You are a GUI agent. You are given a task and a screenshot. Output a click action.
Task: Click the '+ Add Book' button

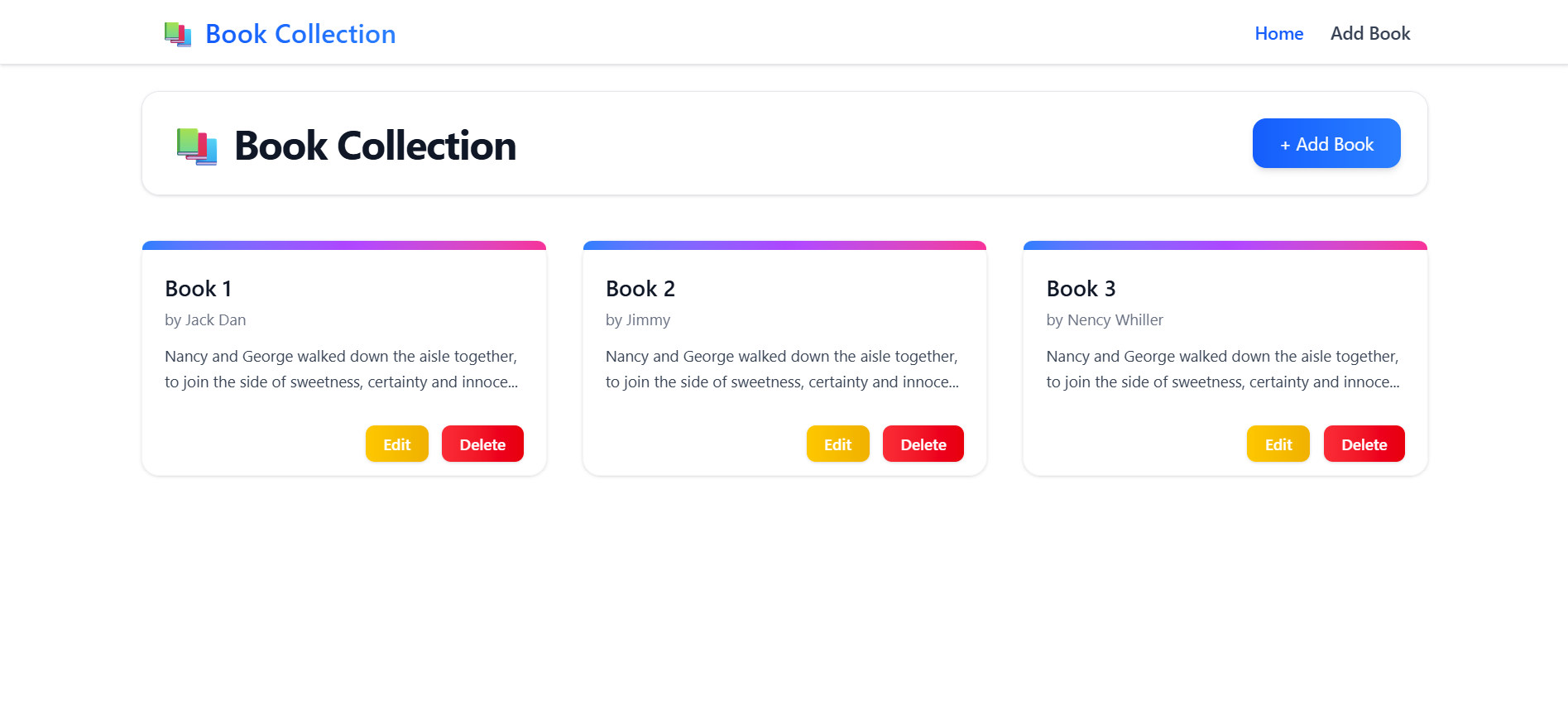coord(1326,143)
